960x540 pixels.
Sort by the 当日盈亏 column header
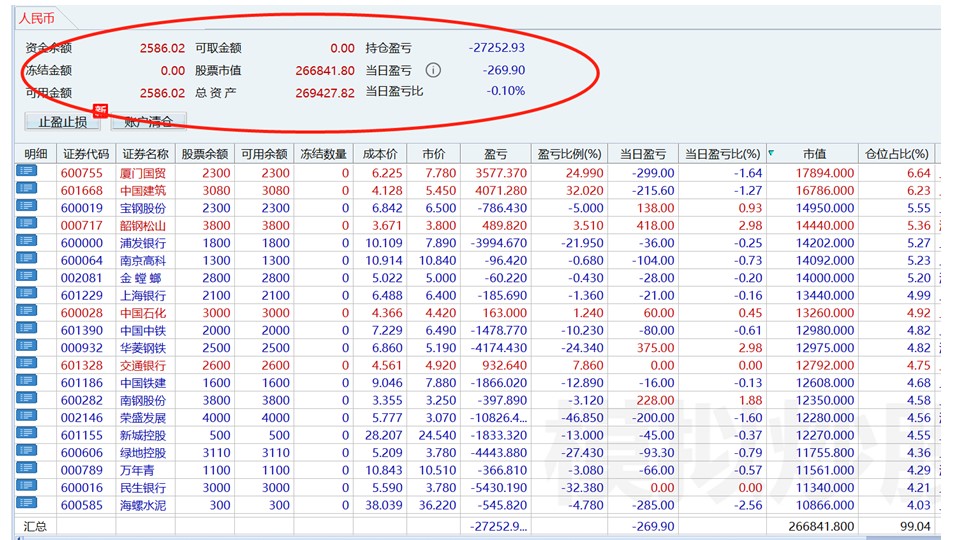click(643, 154)
